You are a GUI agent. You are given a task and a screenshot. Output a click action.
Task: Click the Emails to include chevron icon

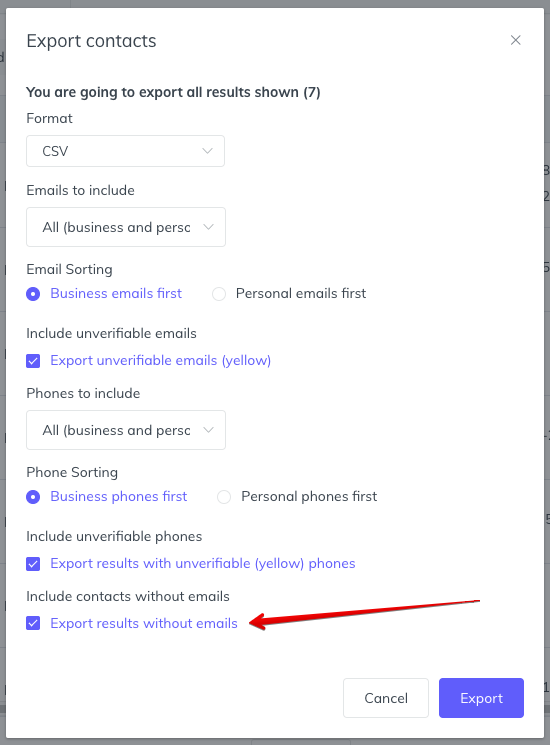[x=208, y=227]
